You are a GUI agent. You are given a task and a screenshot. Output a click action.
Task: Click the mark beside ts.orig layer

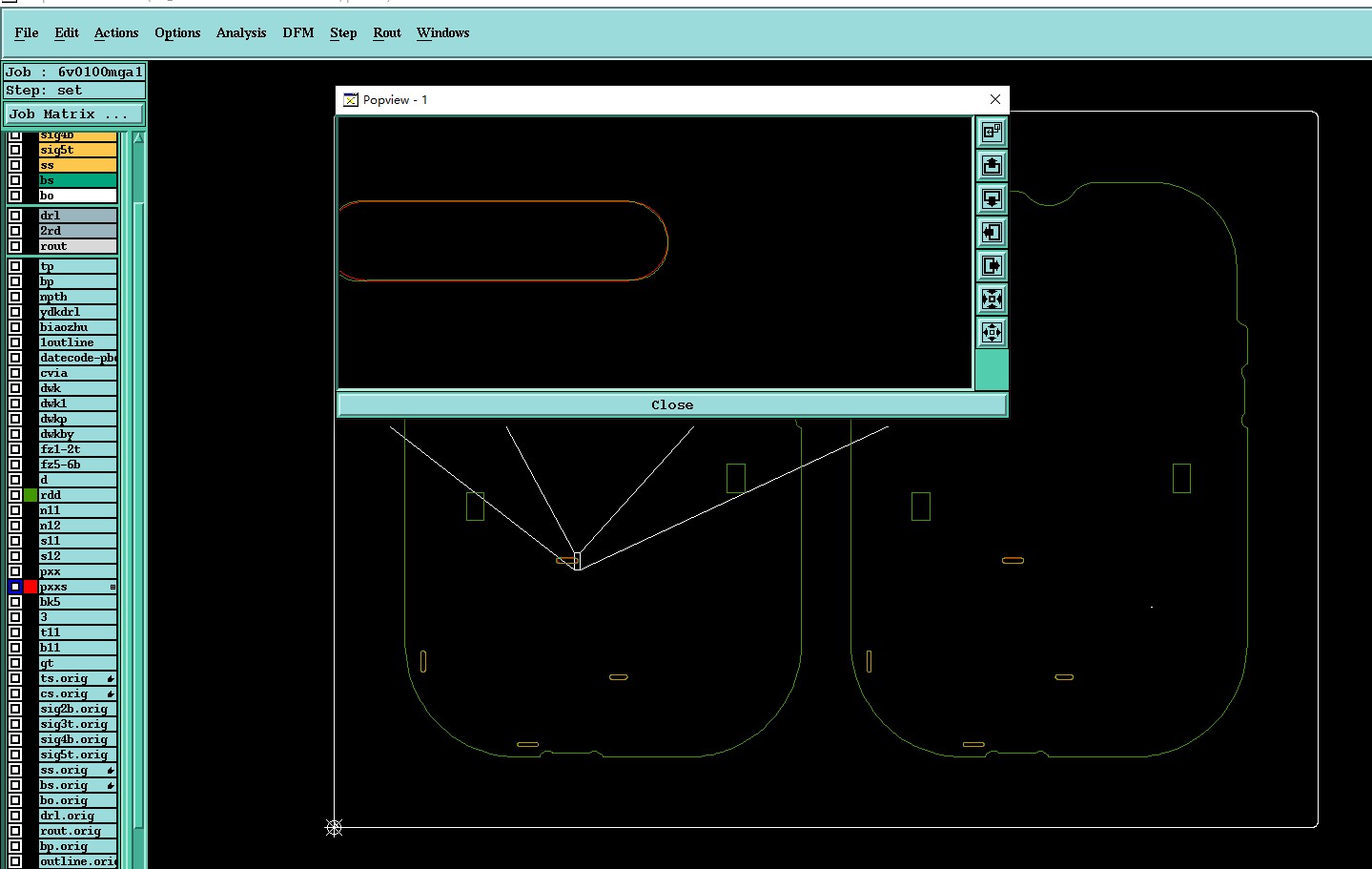click(111, 679)
